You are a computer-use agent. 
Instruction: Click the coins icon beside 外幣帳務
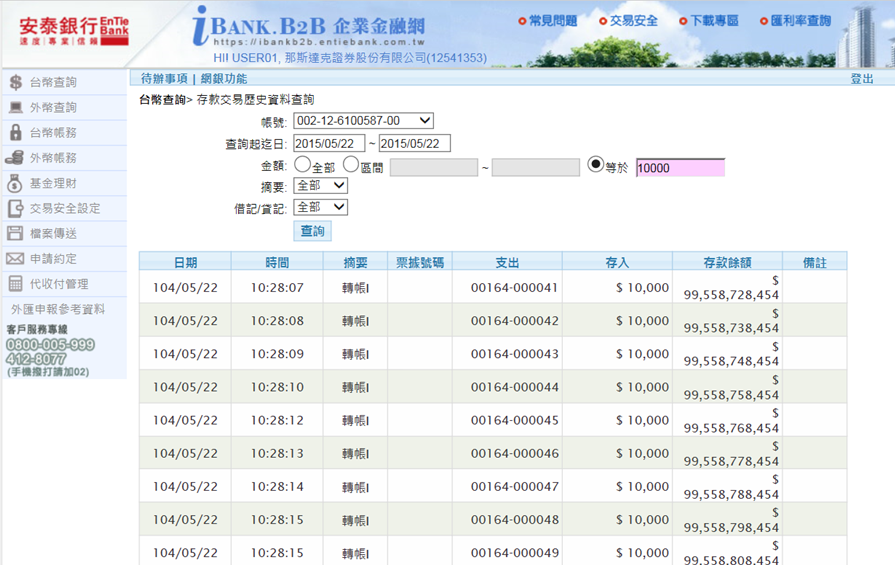point(14,157)
